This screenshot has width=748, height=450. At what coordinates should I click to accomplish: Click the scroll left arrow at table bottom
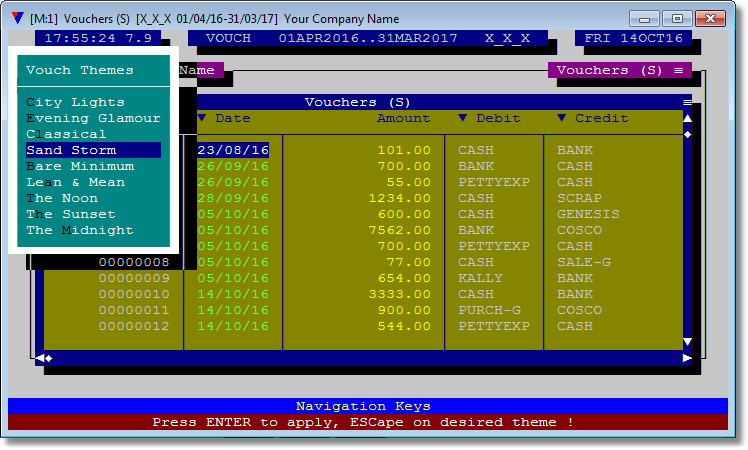click(40, 358)
